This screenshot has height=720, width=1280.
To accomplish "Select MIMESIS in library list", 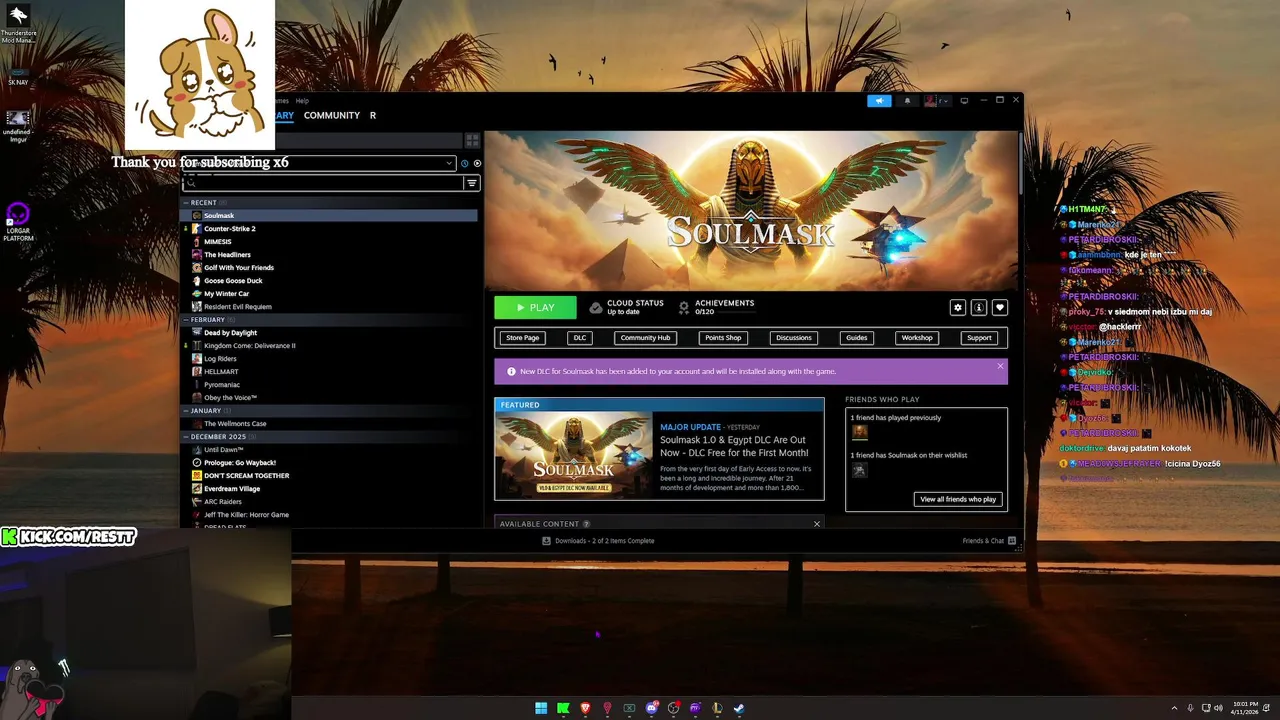I will (x=218, y=242).
